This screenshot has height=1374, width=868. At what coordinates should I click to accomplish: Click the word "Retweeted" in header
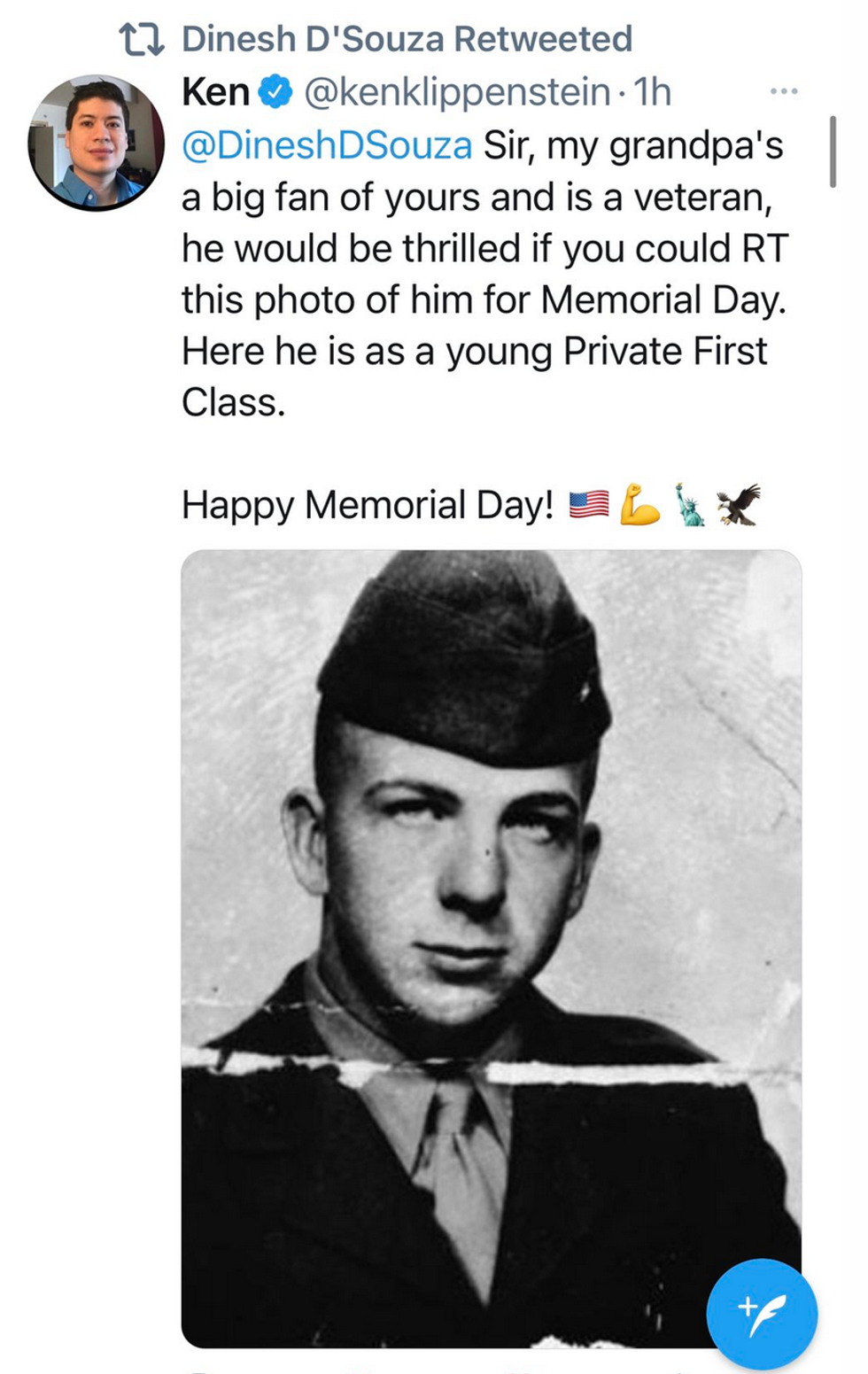543,39
